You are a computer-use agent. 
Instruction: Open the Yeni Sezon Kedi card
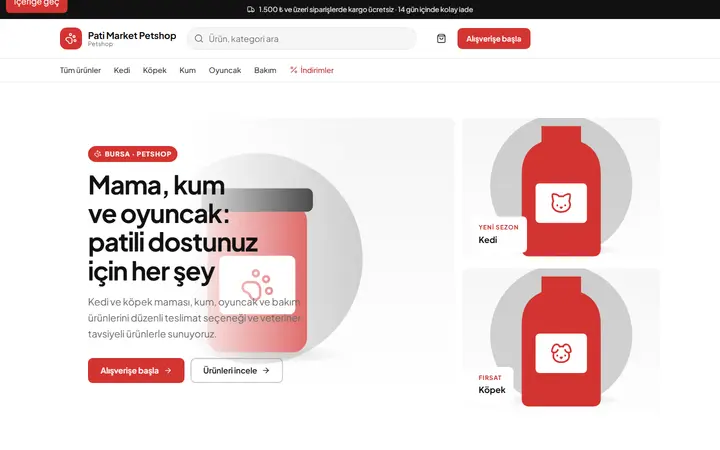pyautogui.click(x=561, y=188)
